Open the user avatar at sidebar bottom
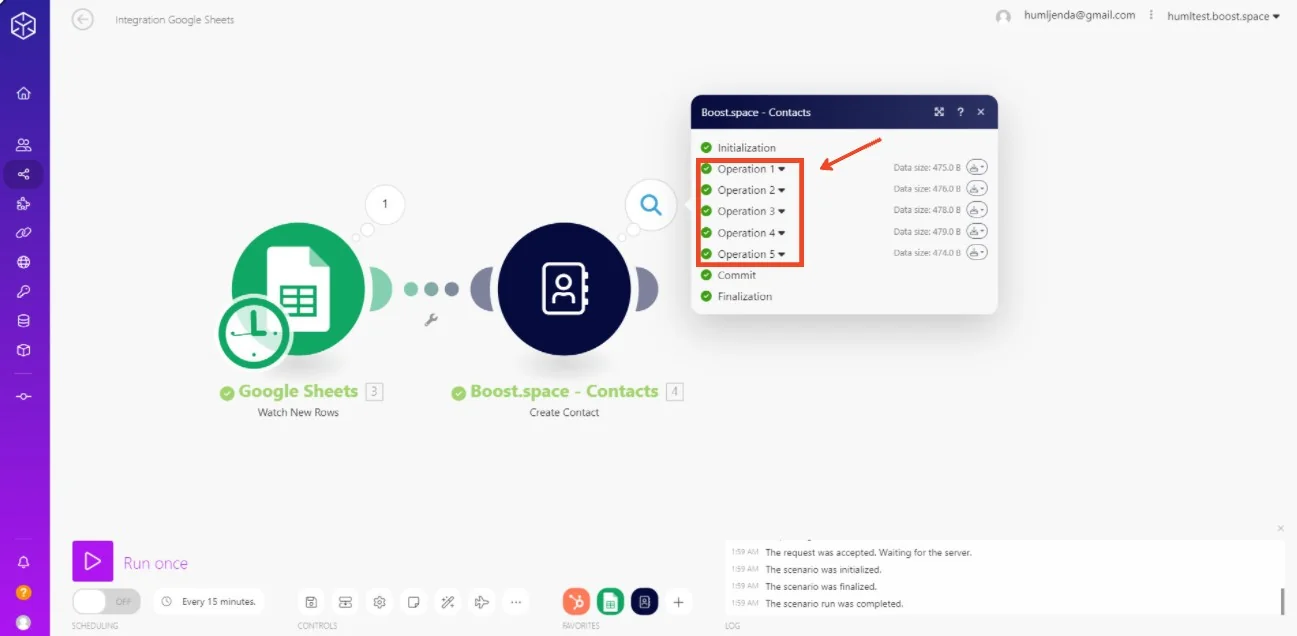1297x636 pixels. click(x=24, y=622)
